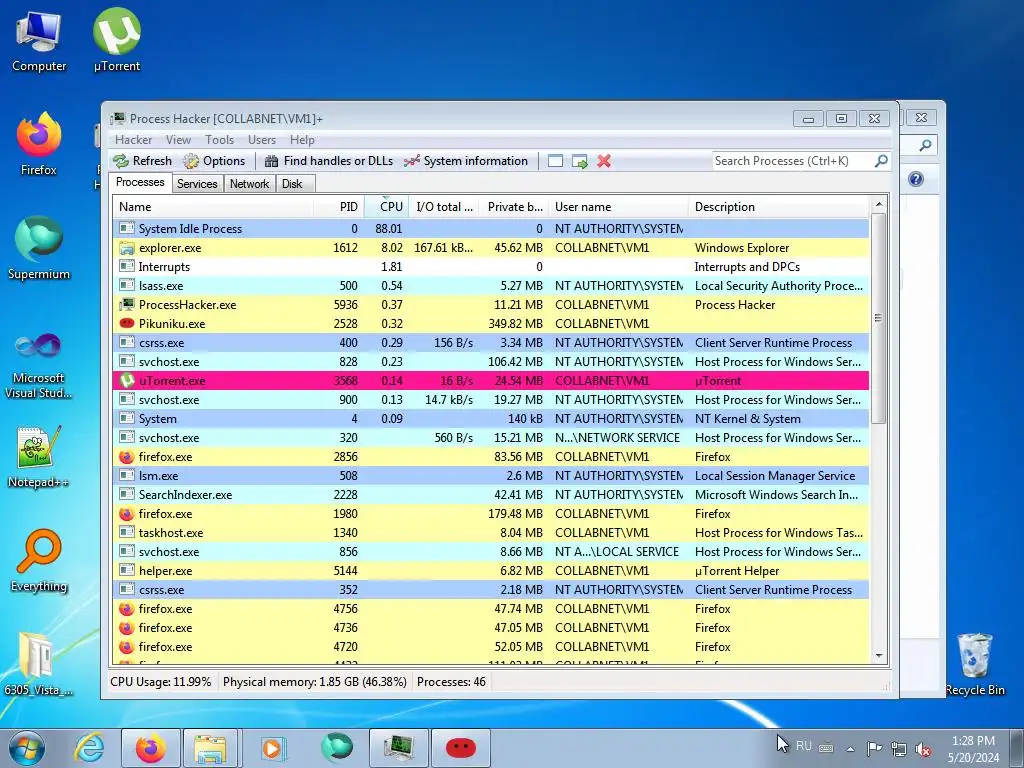Viewport: 1024px width, 768px height.
Task: Open the Supermium desktop icon
Action: coord(39,249)
